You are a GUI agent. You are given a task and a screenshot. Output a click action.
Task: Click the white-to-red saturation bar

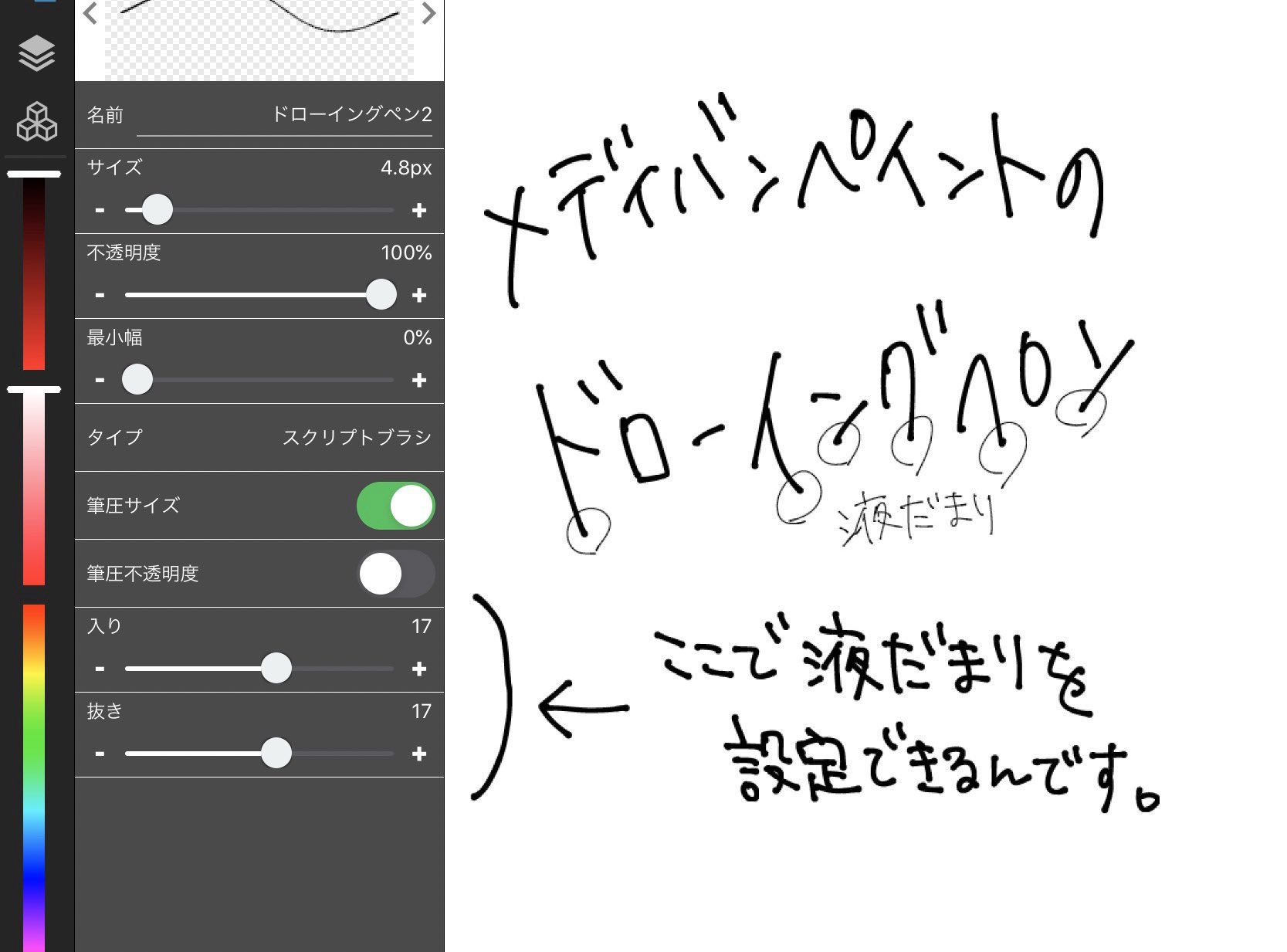[34, 488]
